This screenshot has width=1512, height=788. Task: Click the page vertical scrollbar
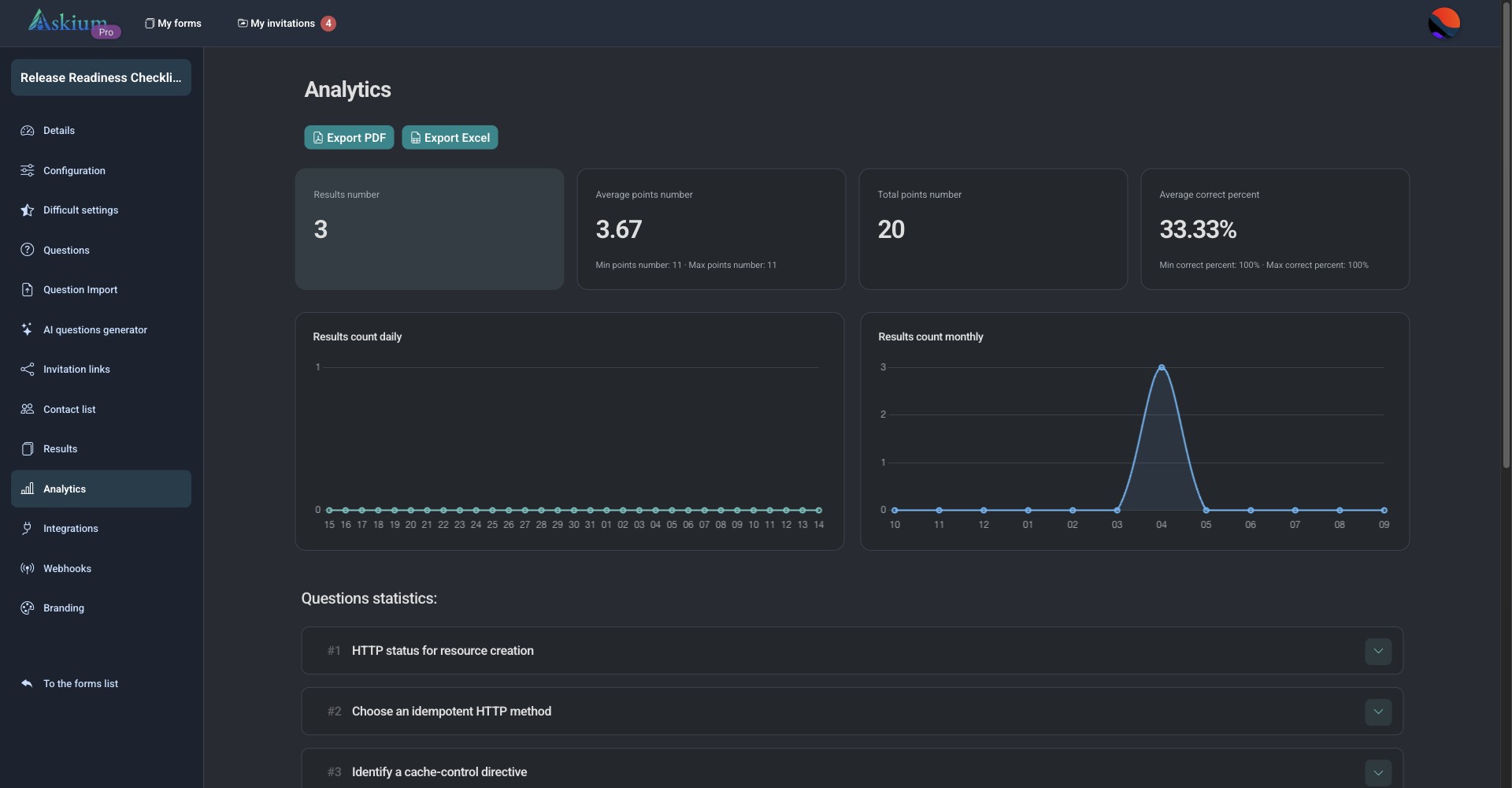point(1506,236)
